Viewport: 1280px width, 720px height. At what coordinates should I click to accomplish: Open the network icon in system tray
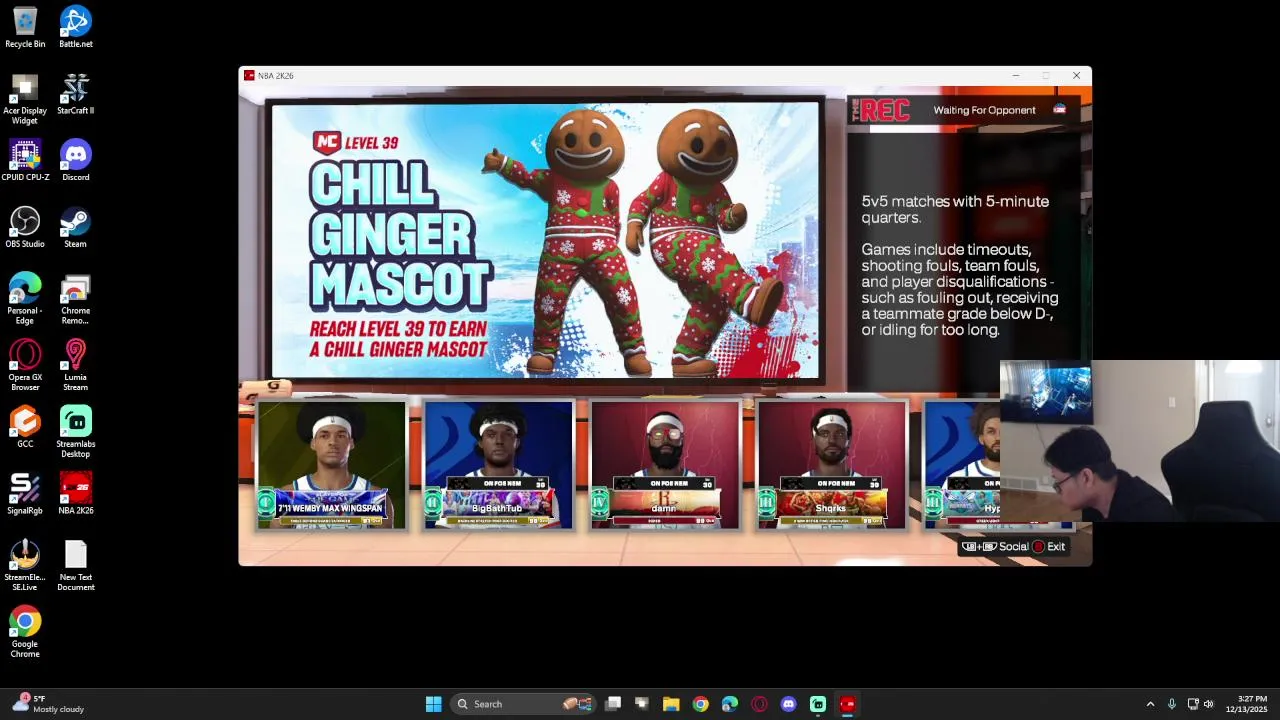pos(1193,704)
